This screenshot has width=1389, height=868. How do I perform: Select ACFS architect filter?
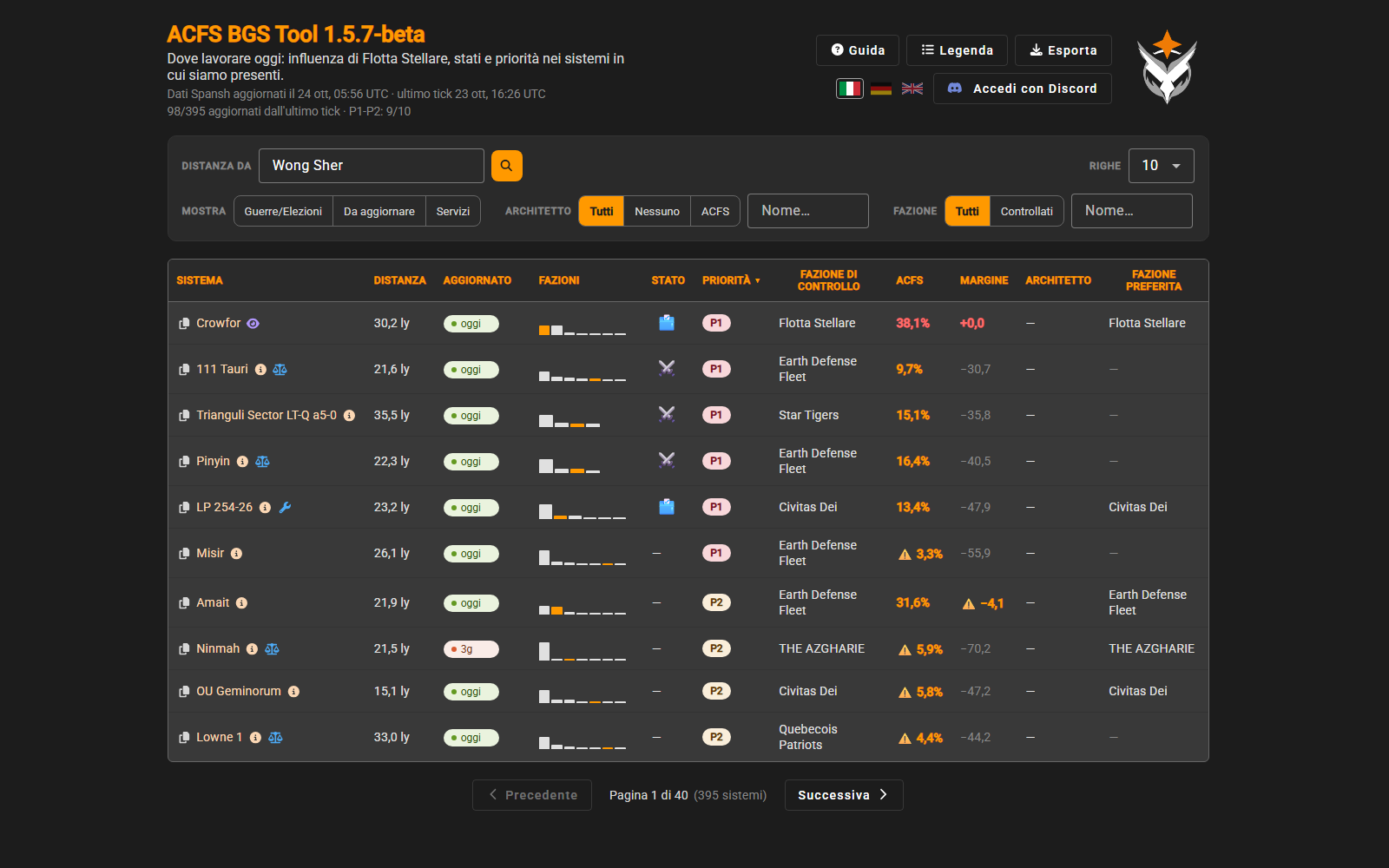(715, 211)
